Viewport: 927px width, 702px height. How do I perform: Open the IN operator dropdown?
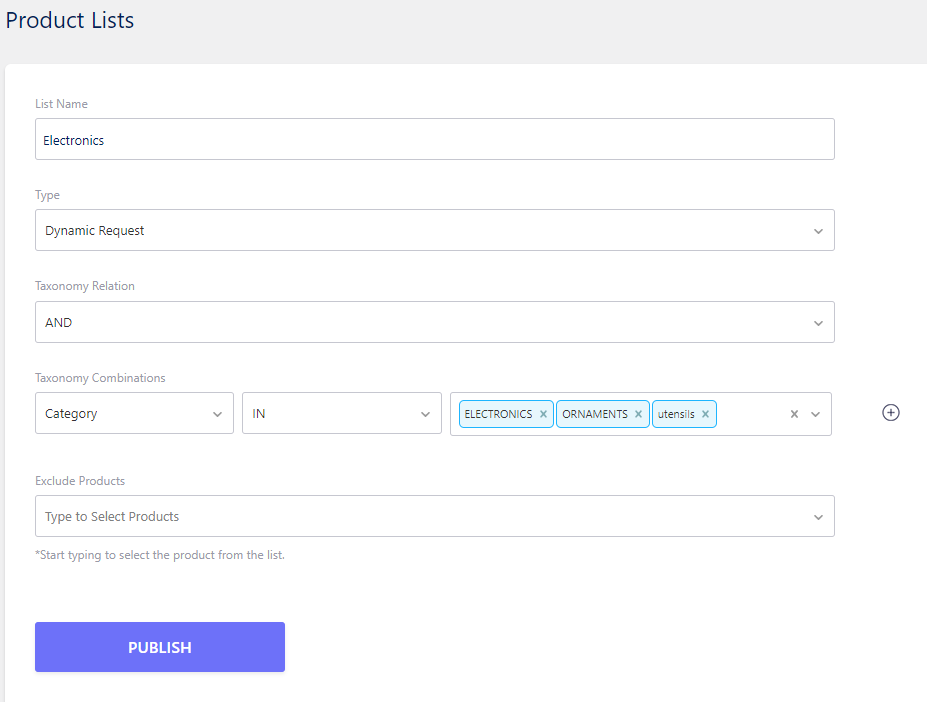tap(342, 413)
